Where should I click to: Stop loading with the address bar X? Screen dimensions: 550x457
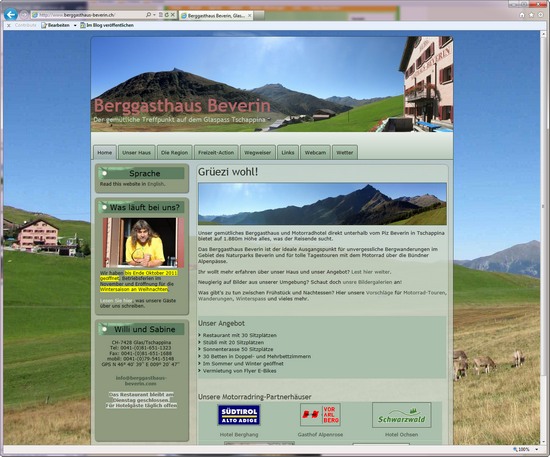[x=173, y=15]
